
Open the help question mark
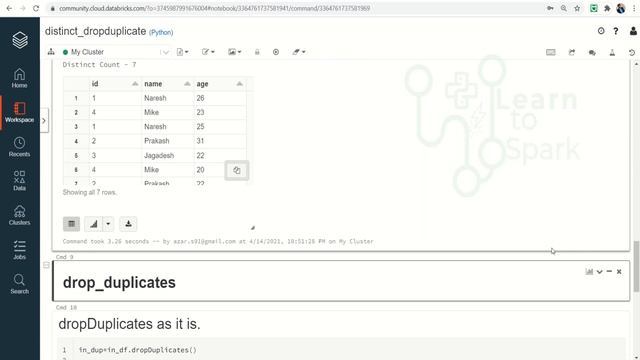coord(616,31)
